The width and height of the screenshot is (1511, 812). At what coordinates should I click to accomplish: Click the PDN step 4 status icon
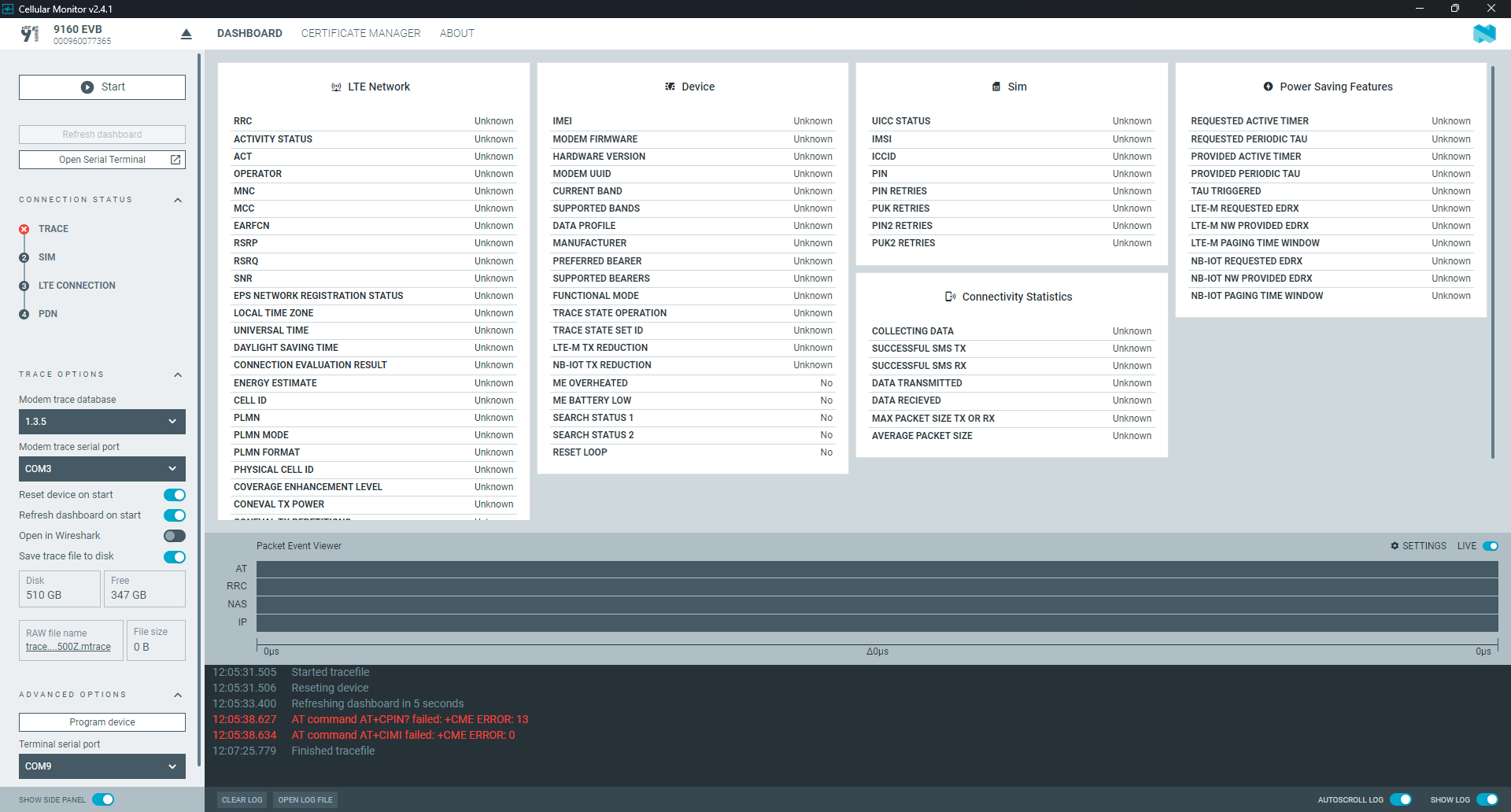(24, 314)
